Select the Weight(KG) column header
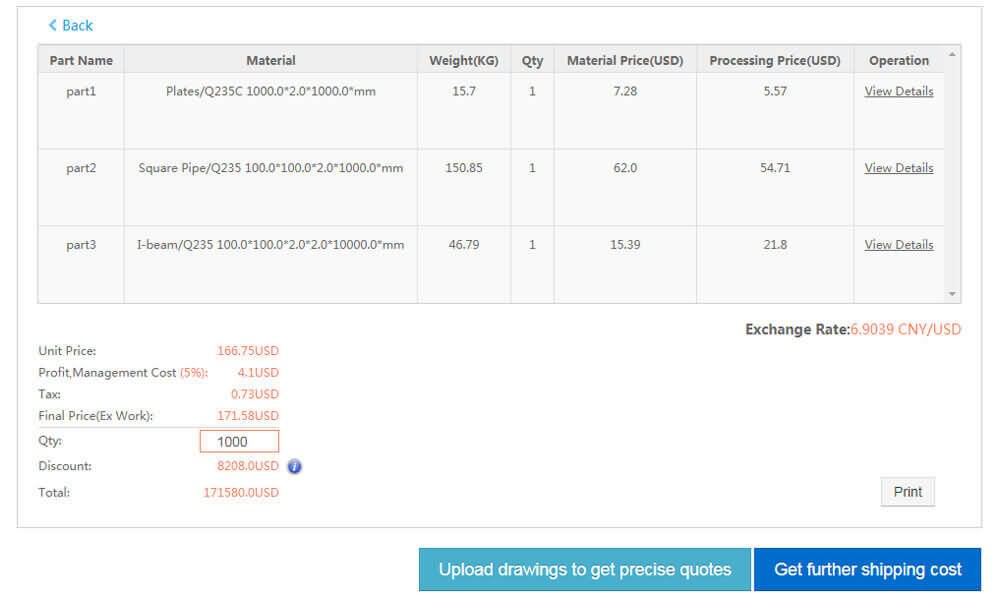This screenshot has height=600, width=1000. 463,60
